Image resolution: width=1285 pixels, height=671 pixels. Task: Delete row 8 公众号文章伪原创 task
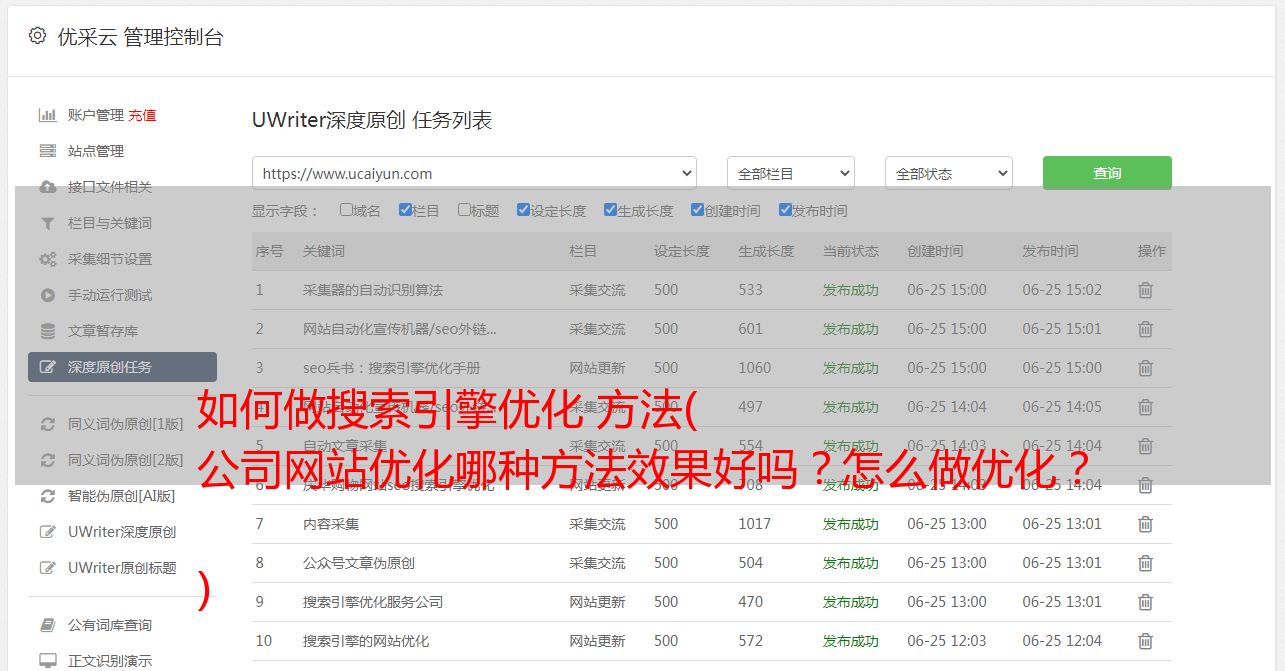1146,563
